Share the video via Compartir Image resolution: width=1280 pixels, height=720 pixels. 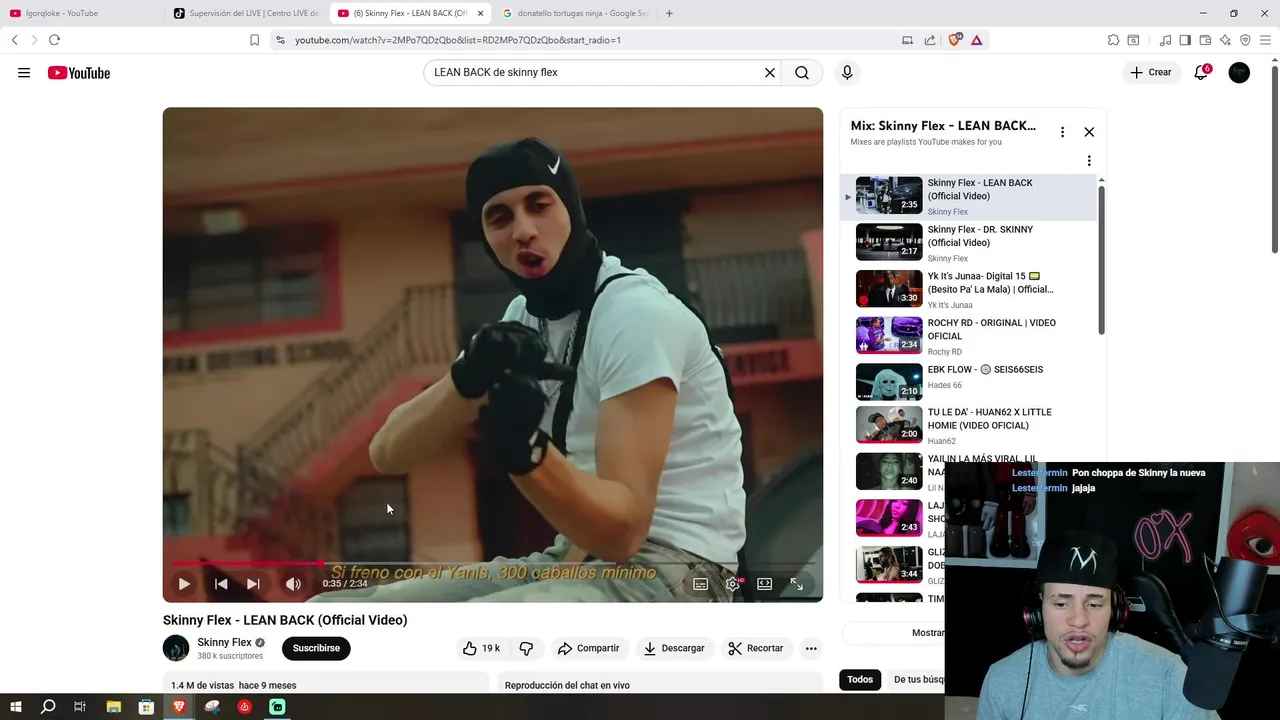coord(589,648)
